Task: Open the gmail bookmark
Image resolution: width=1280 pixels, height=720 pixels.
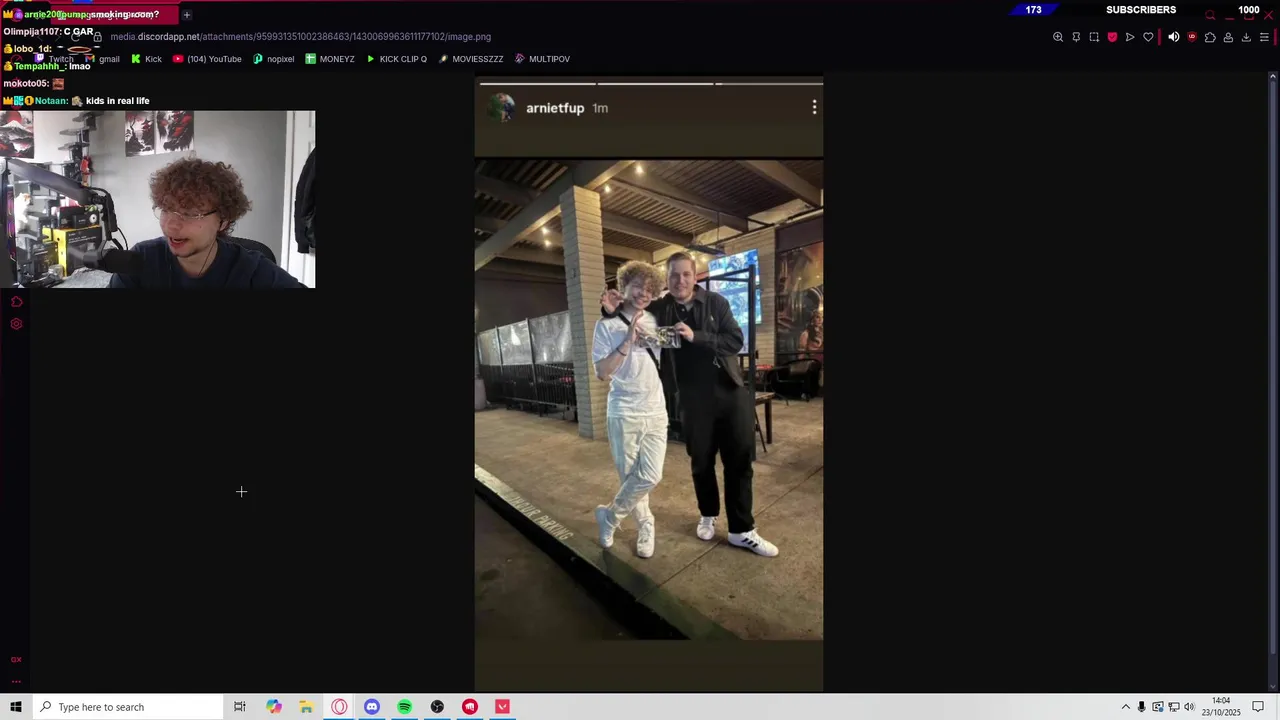Action: [x=103, y=59]
